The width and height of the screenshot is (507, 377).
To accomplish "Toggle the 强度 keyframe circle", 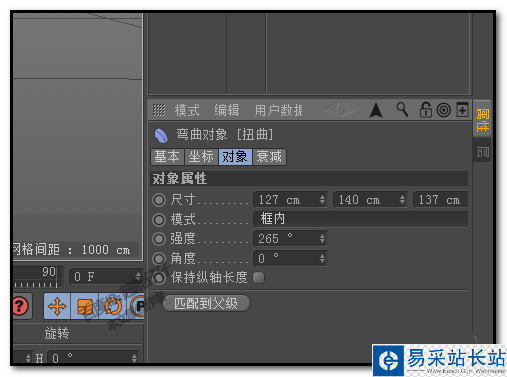I will coord(159,239).
